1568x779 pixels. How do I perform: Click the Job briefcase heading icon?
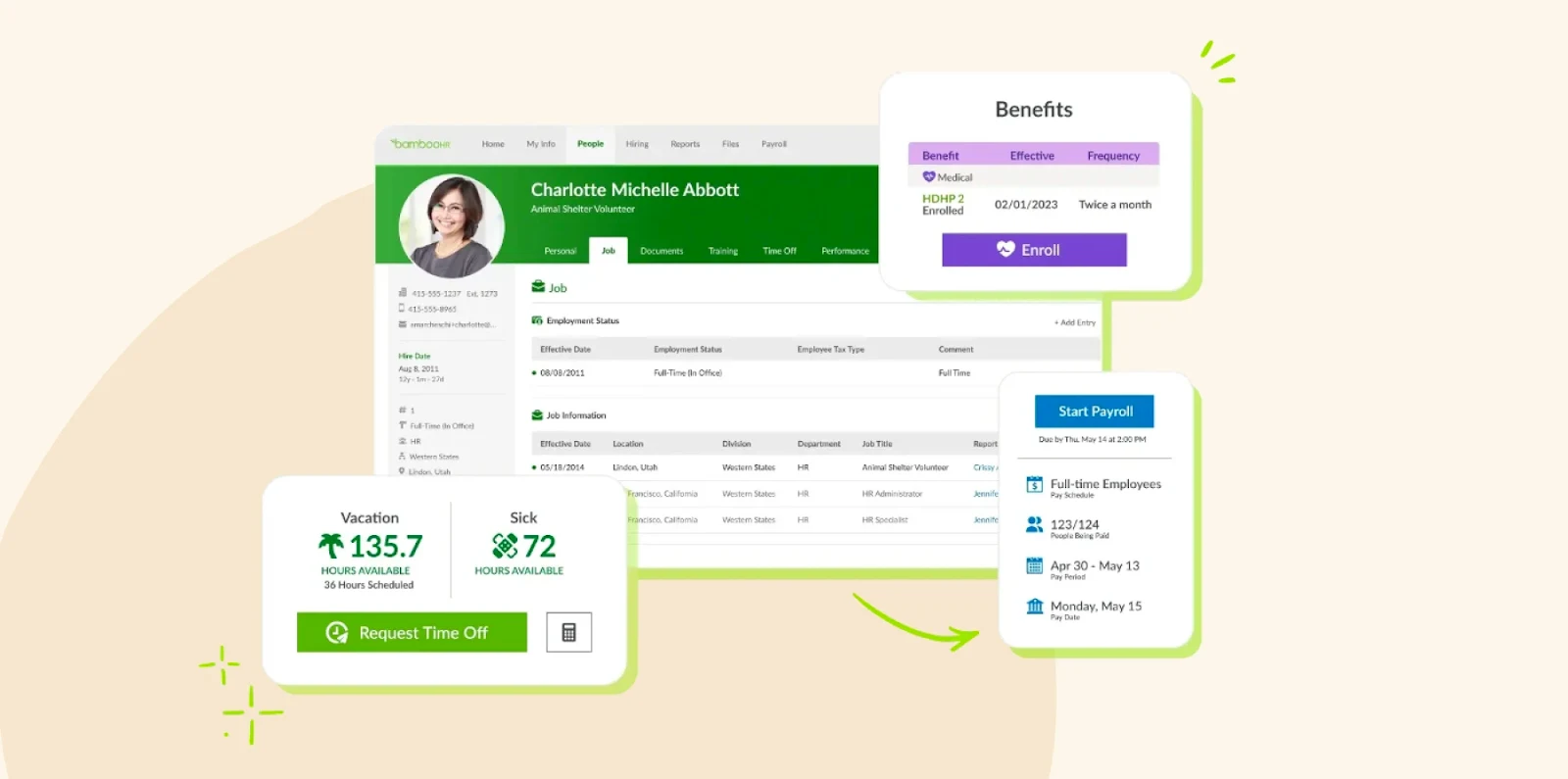pos(538,287)
